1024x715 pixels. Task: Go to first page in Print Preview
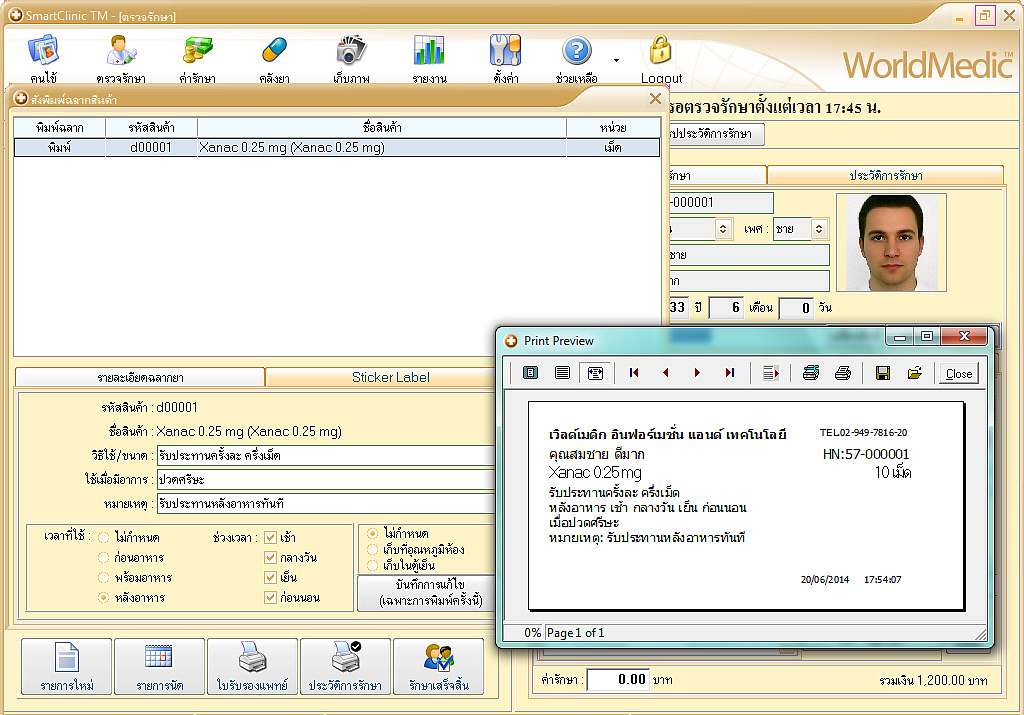click(633, 373)
